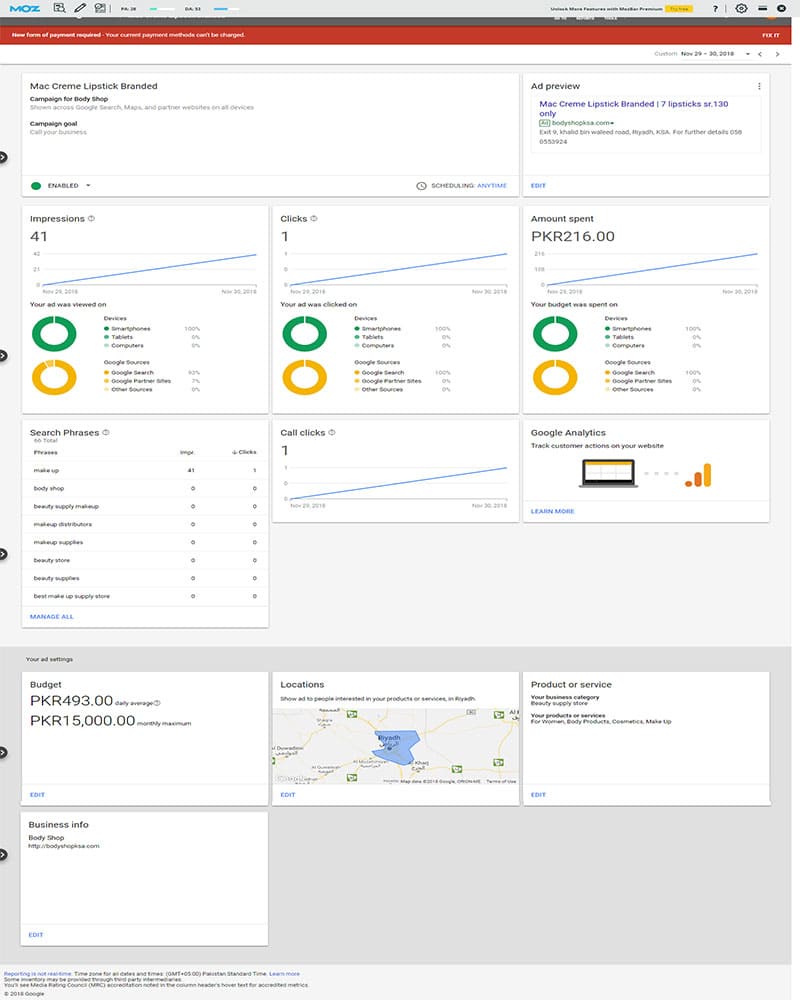Screen dimensions: 800x1000
Task: Open dropdown arrow next to bodyshopksa.com ad URL
Action: click(x=612, y=122)
